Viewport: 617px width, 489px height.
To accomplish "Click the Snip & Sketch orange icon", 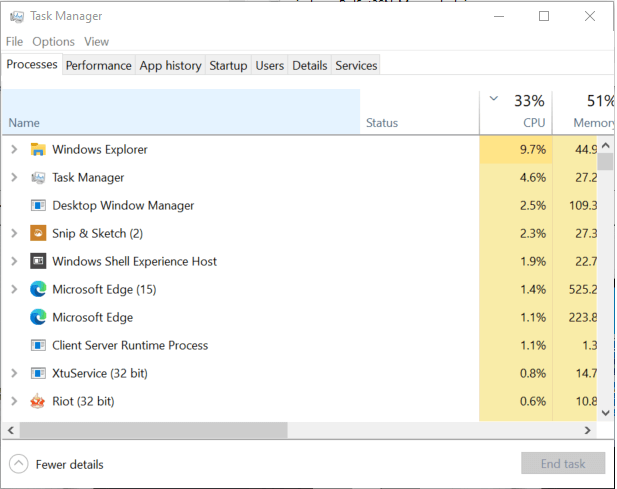I will coord(38,233).
